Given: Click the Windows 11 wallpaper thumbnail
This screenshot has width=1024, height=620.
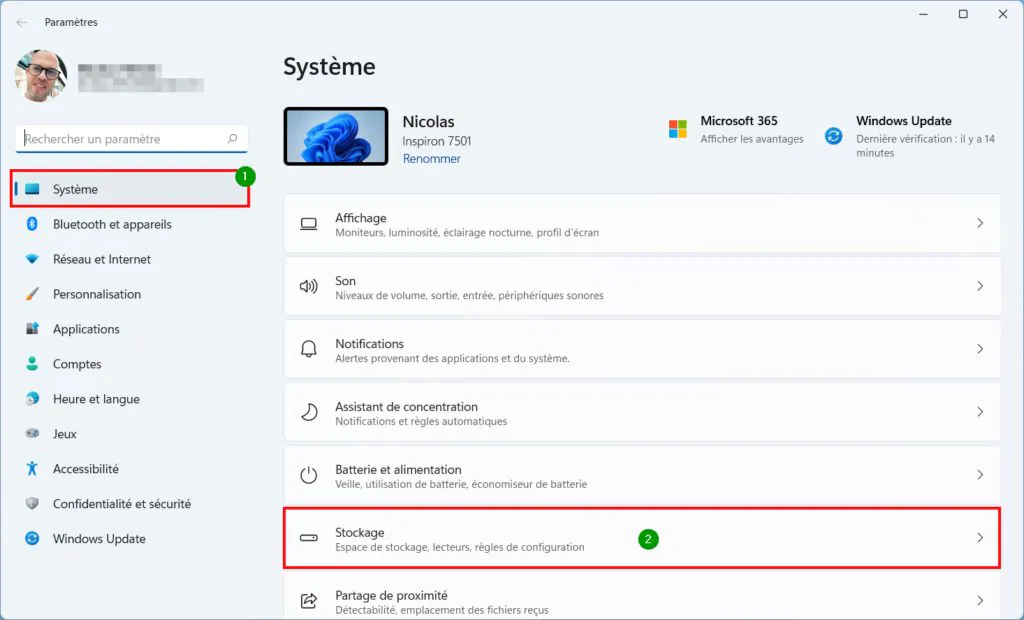Looking at the screenshot, I should point(336,137).
